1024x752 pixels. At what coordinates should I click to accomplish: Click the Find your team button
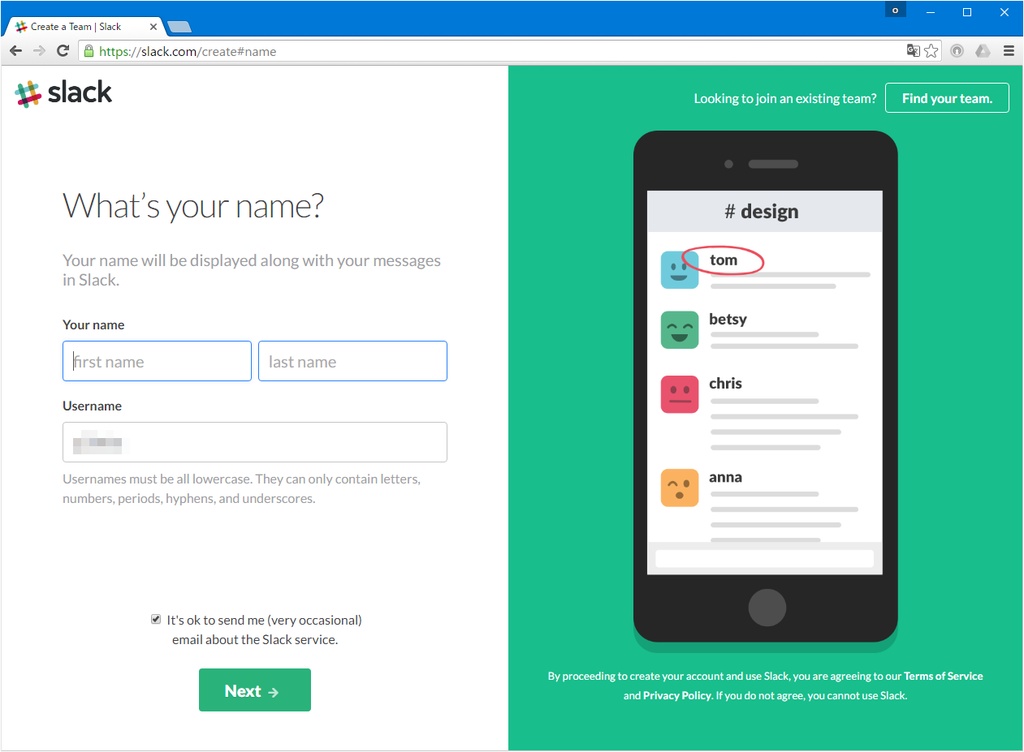click(947, 98)
